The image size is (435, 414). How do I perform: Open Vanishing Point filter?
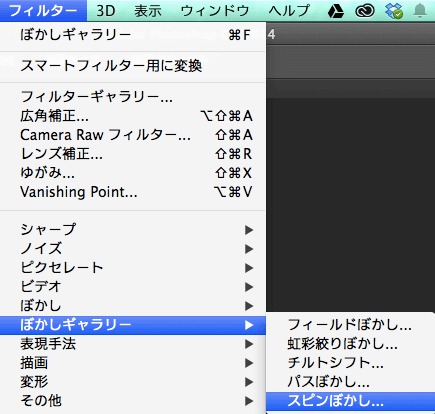[133, 192]
